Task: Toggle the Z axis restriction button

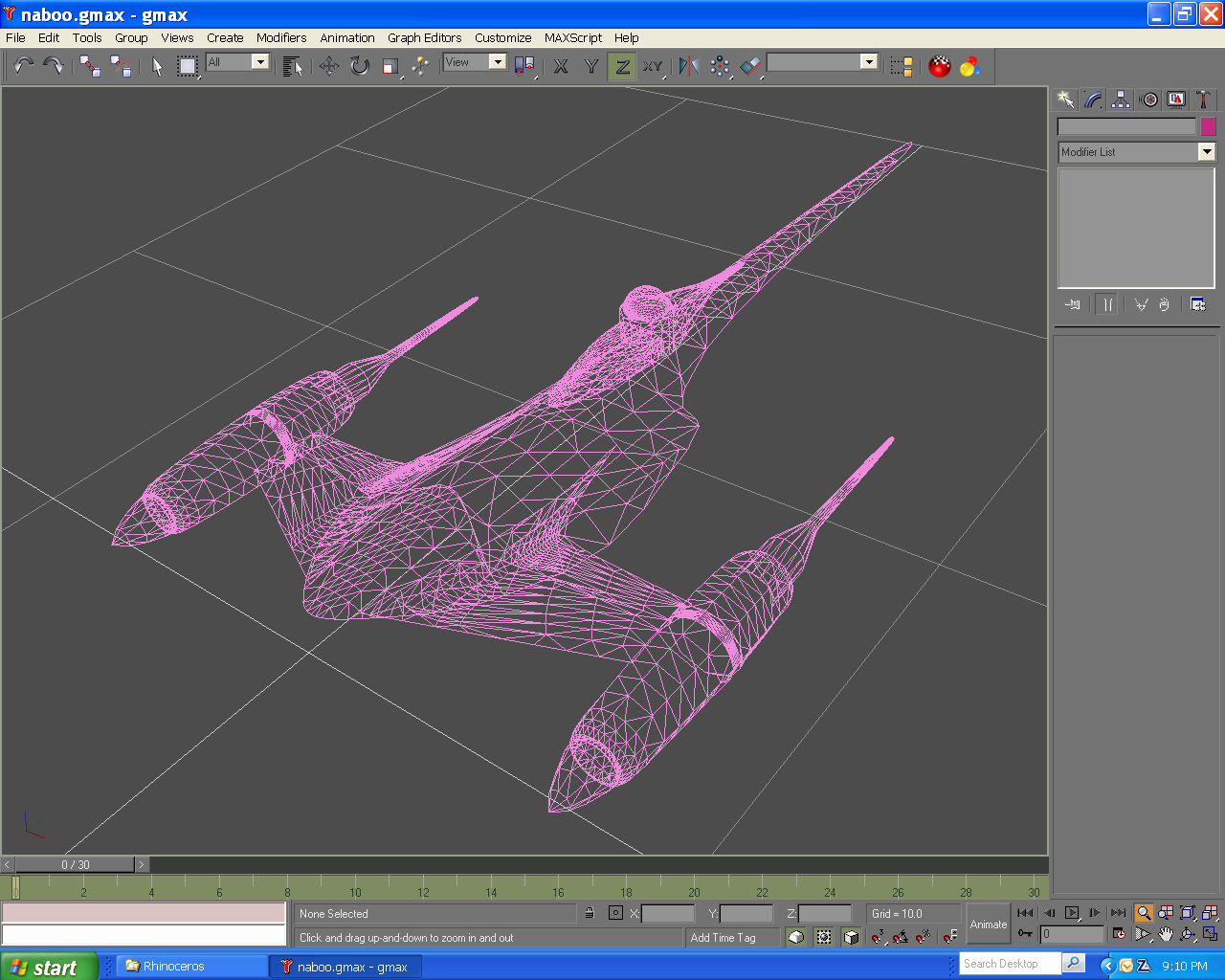Action: 622,65
